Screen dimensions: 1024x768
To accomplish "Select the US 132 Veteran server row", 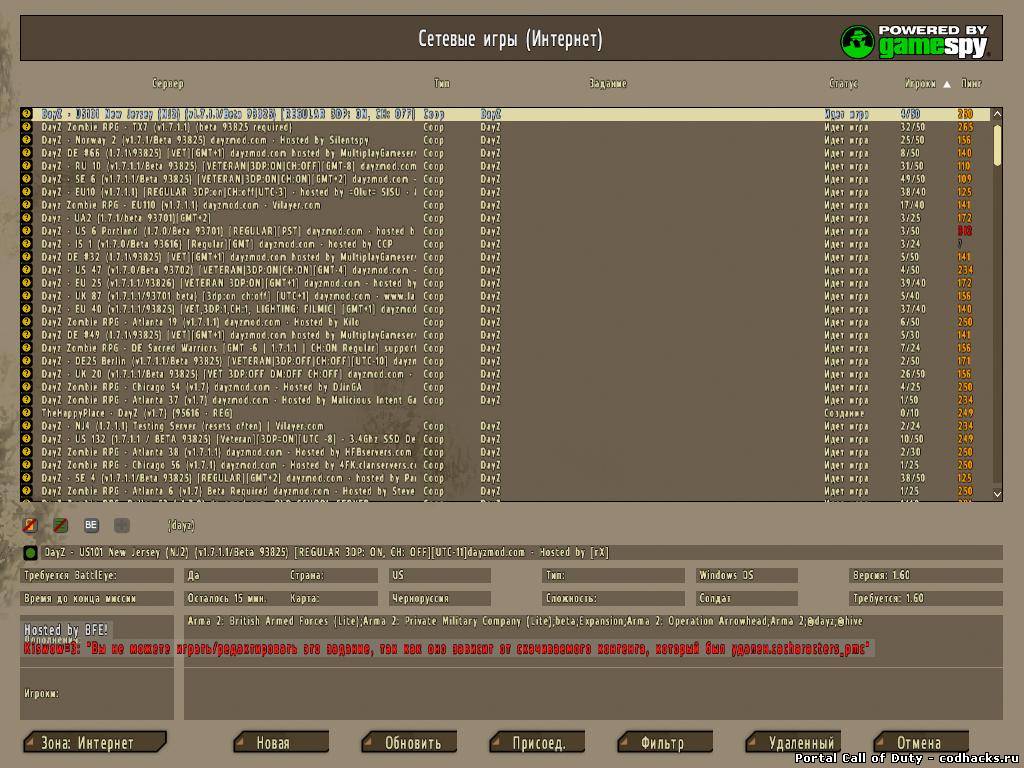I will 506,440.
